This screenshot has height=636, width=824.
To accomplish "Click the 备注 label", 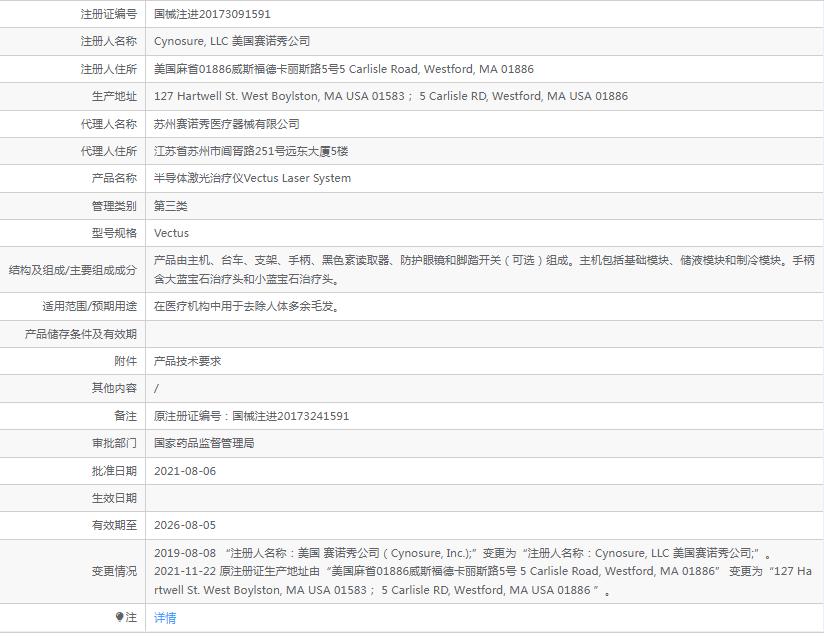I will click(x=126, y=416).
